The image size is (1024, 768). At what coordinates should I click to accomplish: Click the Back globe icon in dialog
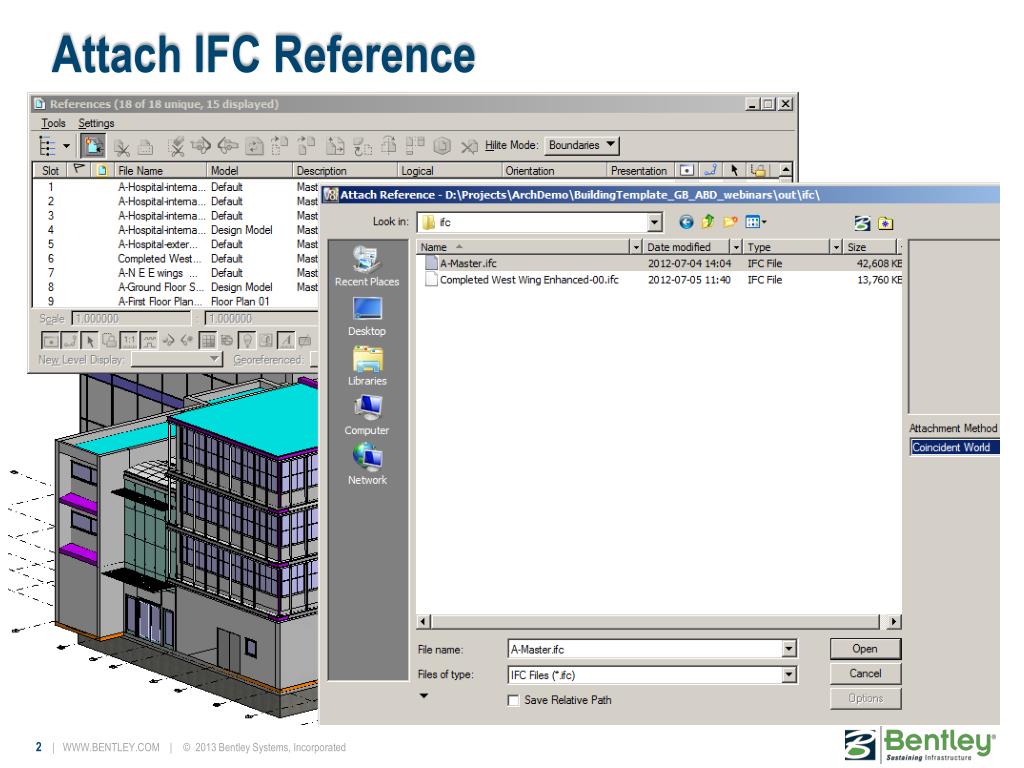pos(686,222)
